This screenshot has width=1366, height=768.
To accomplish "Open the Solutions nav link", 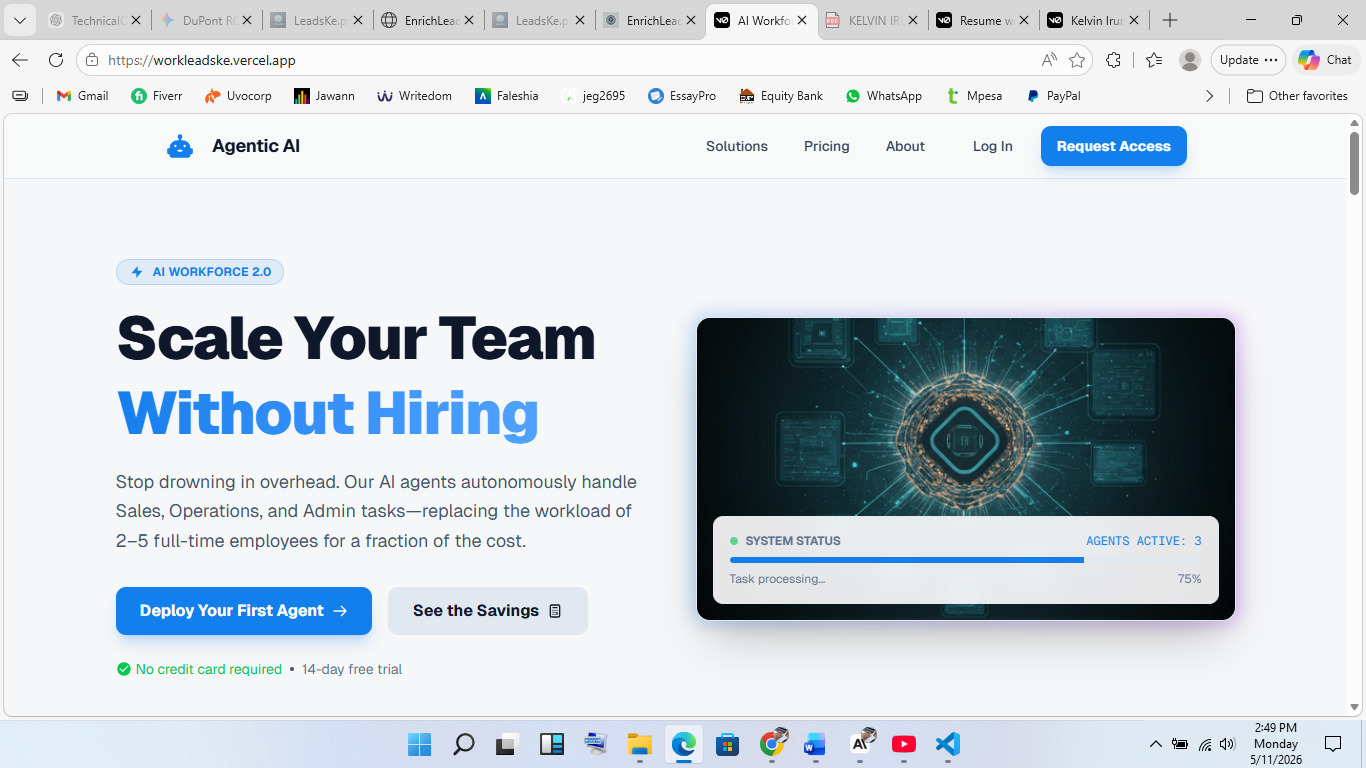I will point(737,146).
